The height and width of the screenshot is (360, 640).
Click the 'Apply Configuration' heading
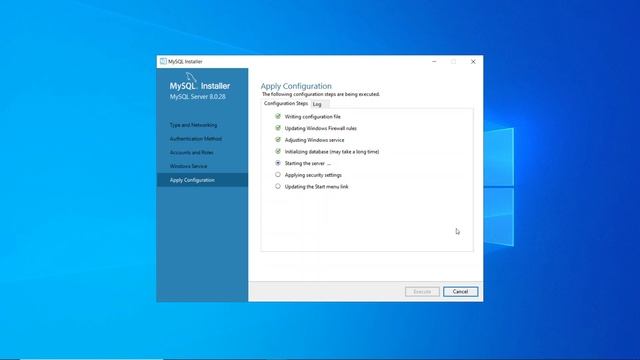coord(296,86)
